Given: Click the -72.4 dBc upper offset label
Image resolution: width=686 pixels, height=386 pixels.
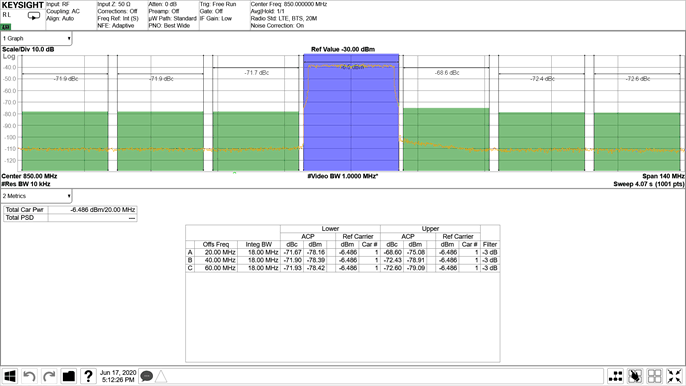Looking at the screenshot, I should coord(542,79).
